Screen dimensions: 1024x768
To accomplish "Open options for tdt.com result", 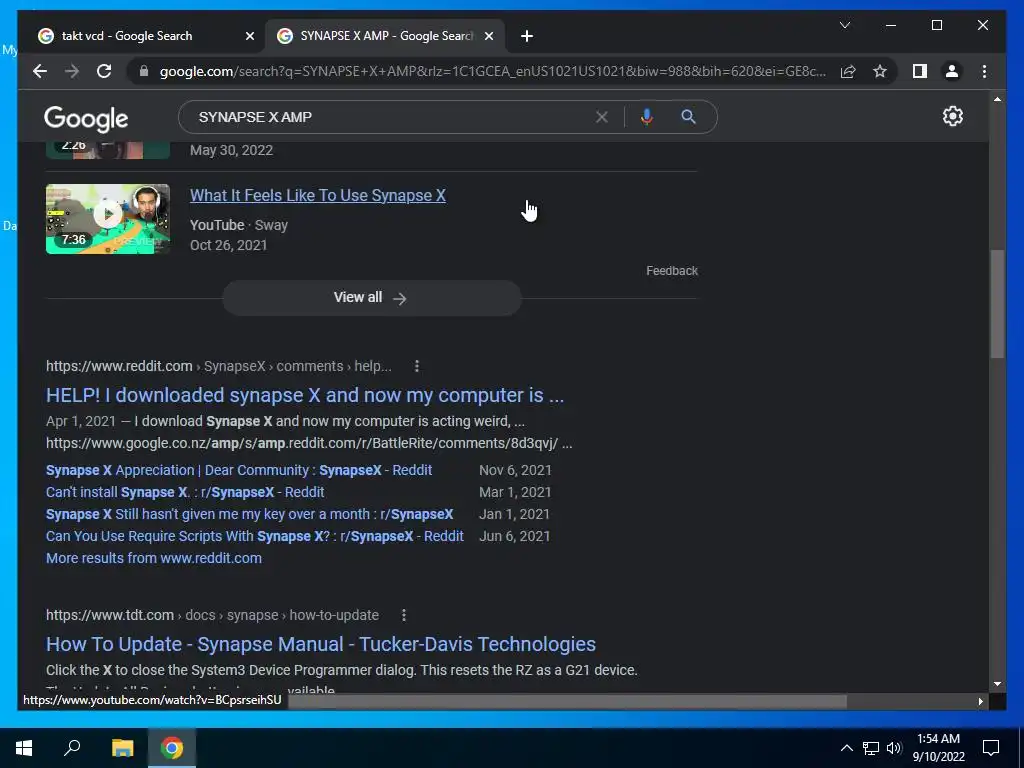I will (x=404, y=615).
